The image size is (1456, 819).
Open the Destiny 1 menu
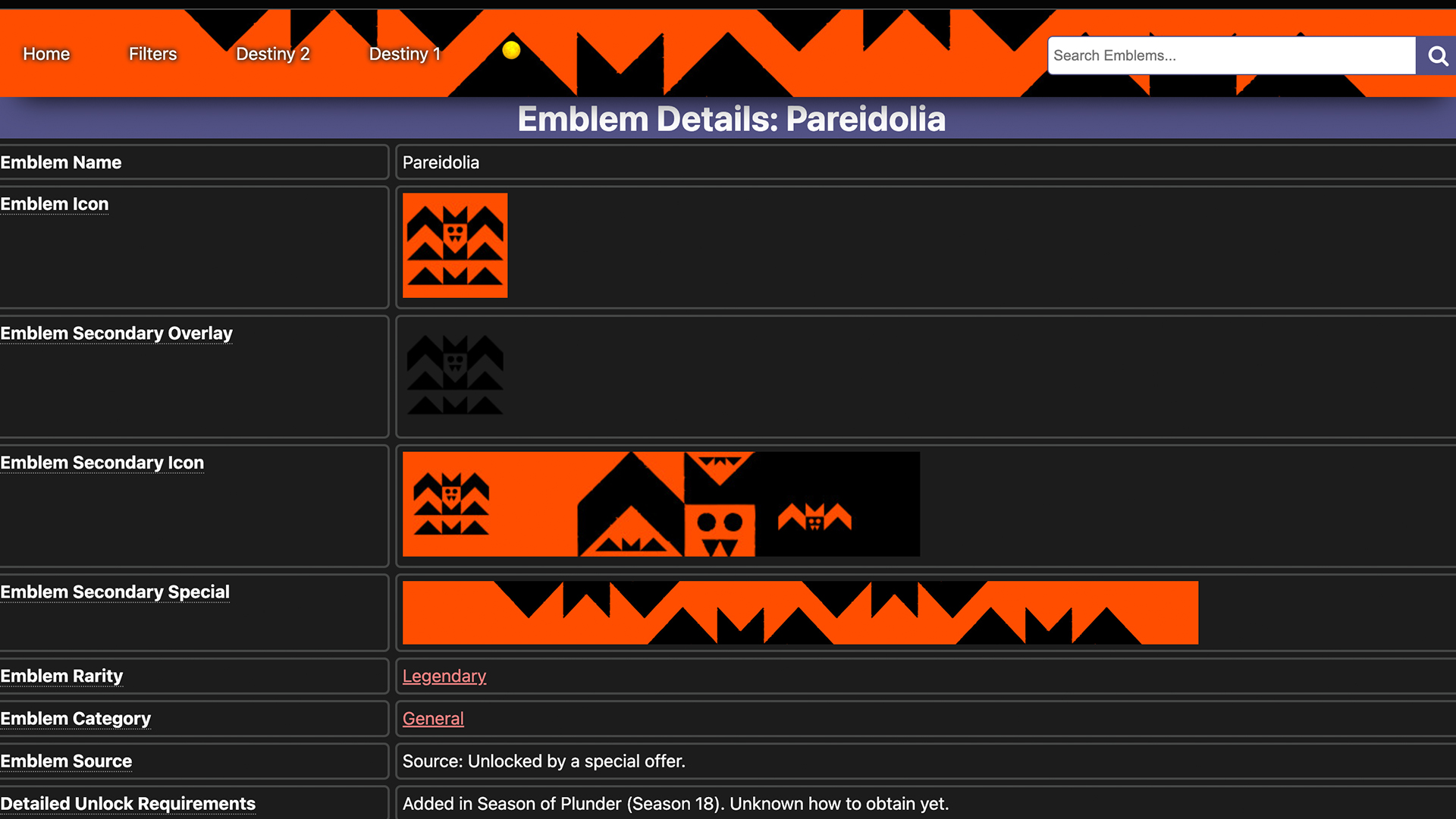tap(405, 54)
